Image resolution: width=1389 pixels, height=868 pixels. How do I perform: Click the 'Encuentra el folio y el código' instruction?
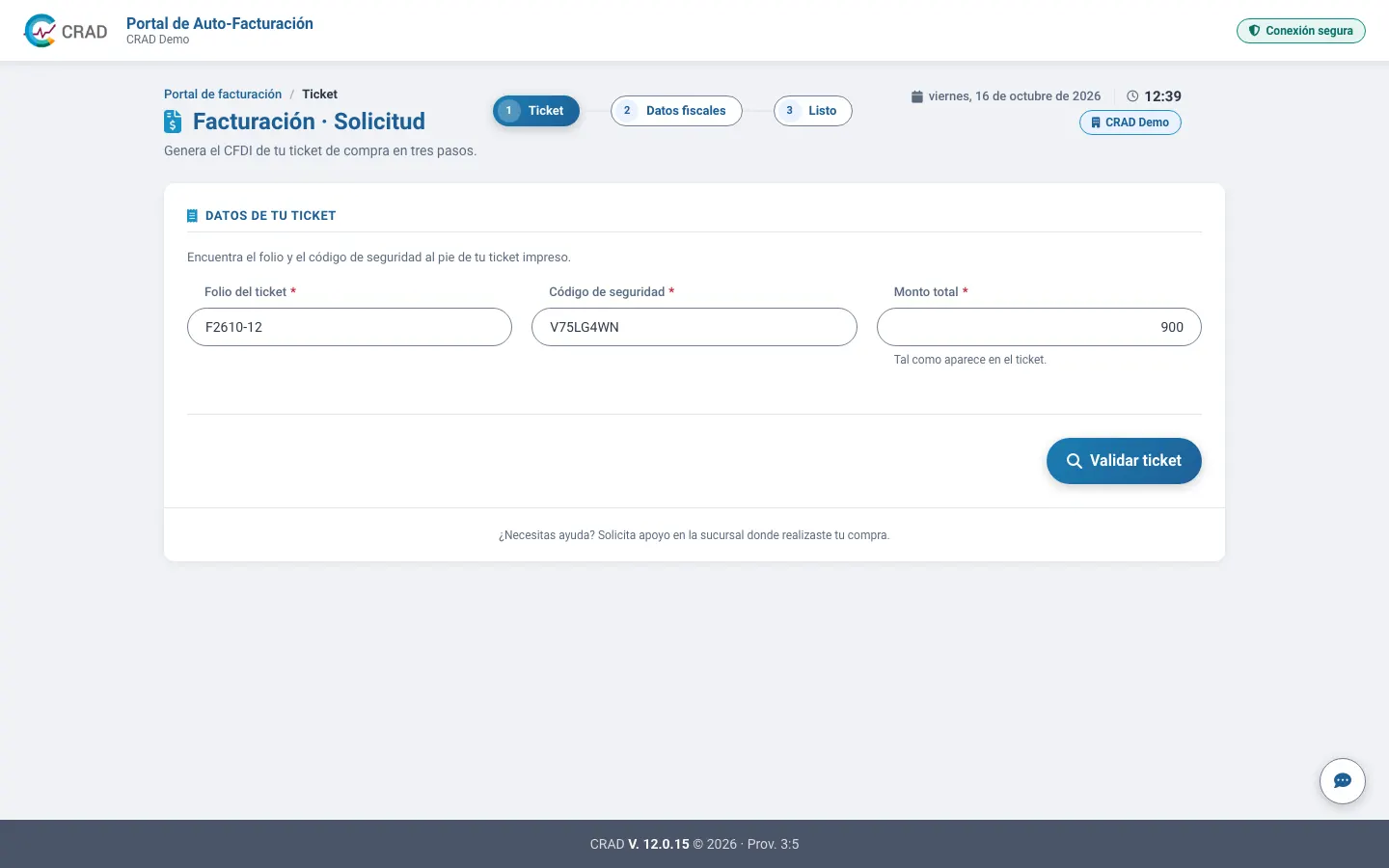click(379, 258)
